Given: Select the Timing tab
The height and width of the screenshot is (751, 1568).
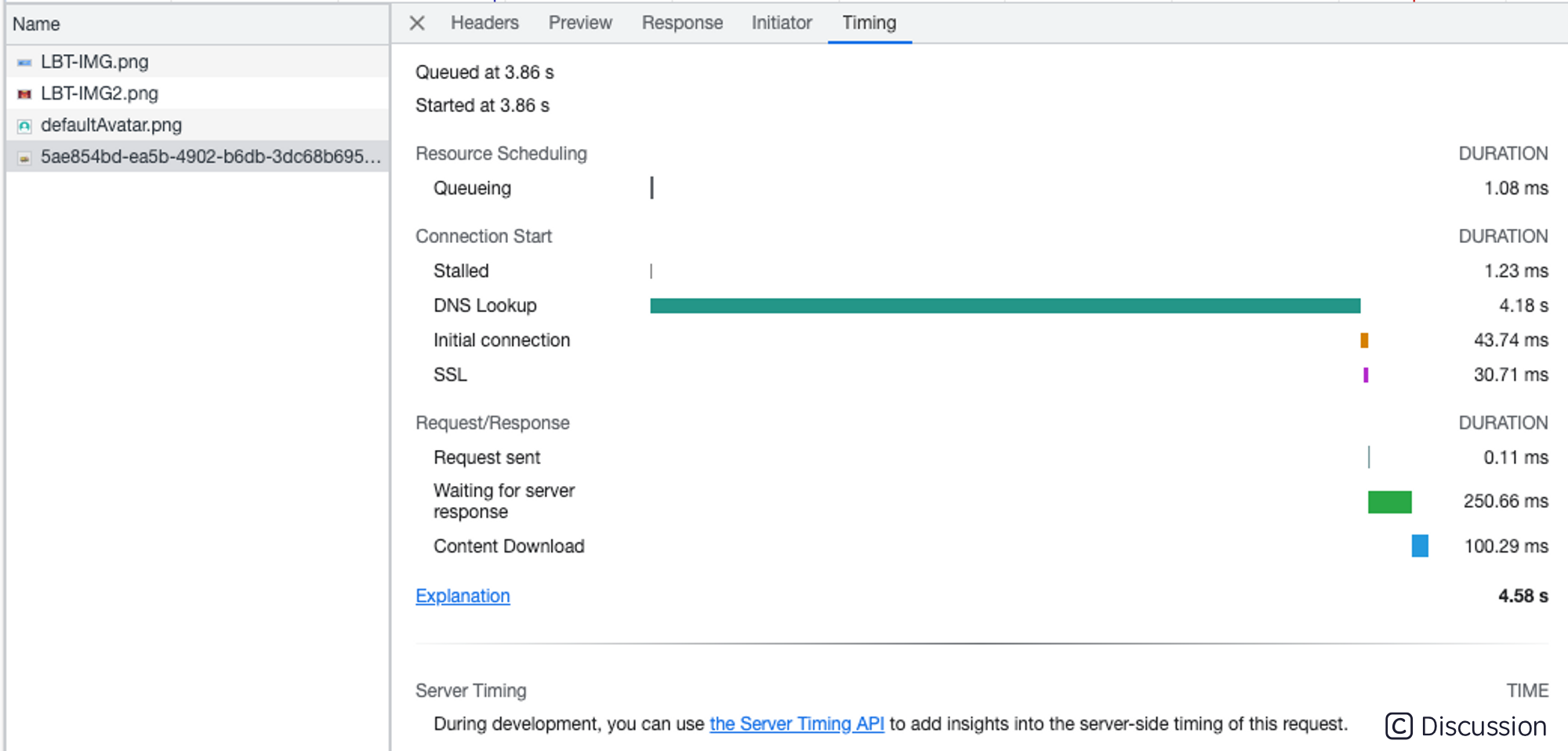Looking at the screenshot, I should tap(869, 23).
